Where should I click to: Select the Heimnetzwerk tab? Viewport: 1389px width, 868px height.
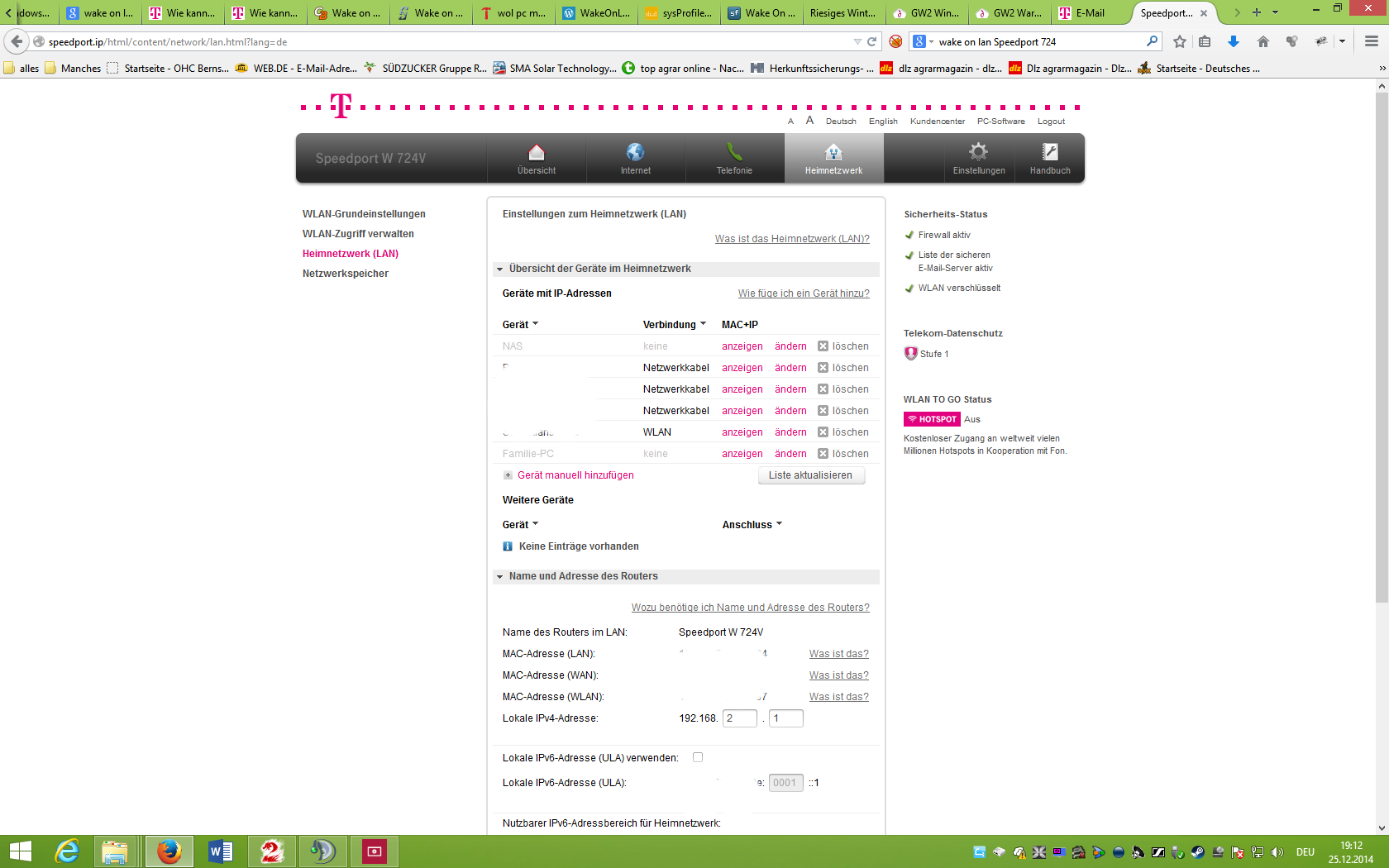coord(833,158)
